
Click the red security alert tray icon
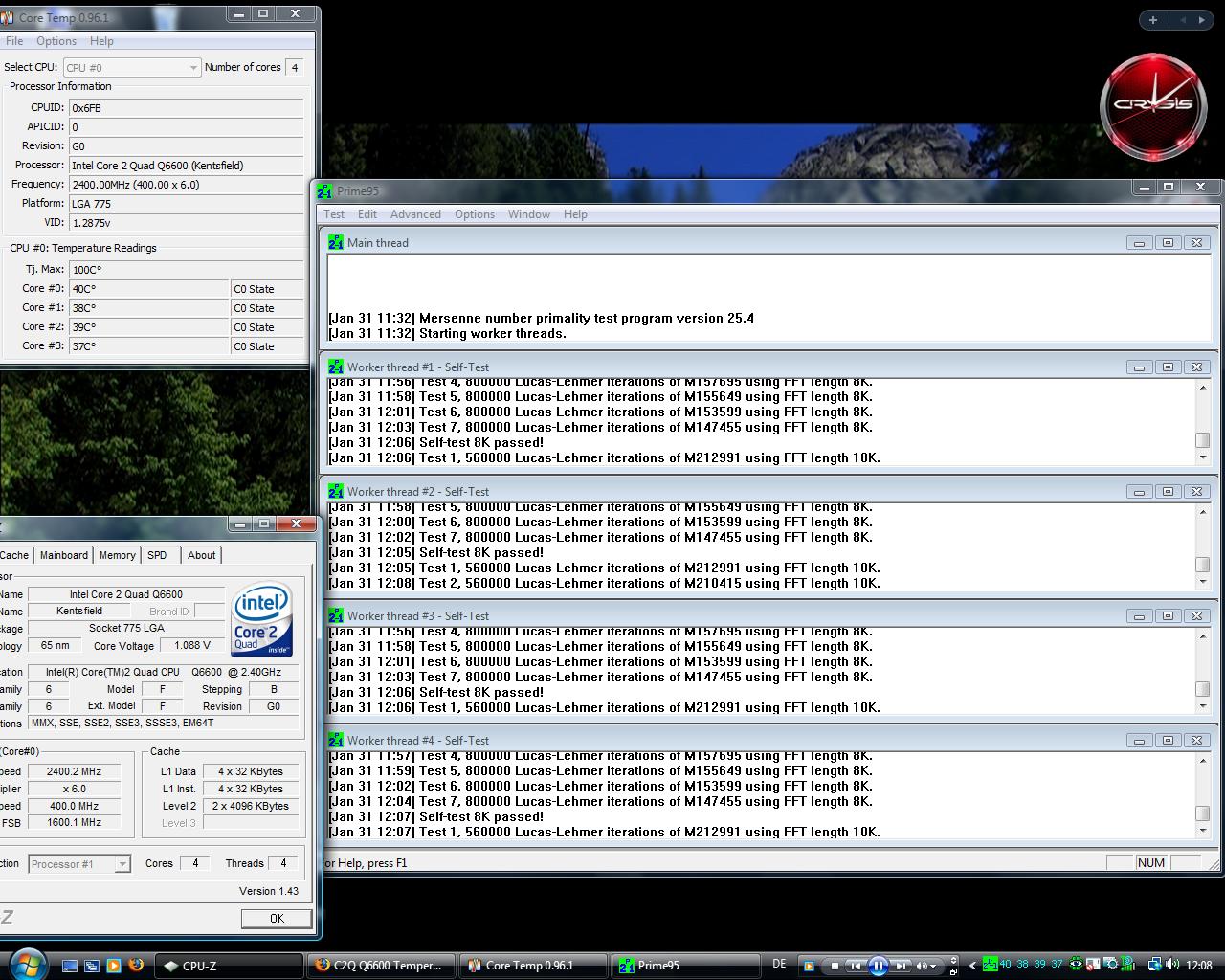(x=1093, y=965)
